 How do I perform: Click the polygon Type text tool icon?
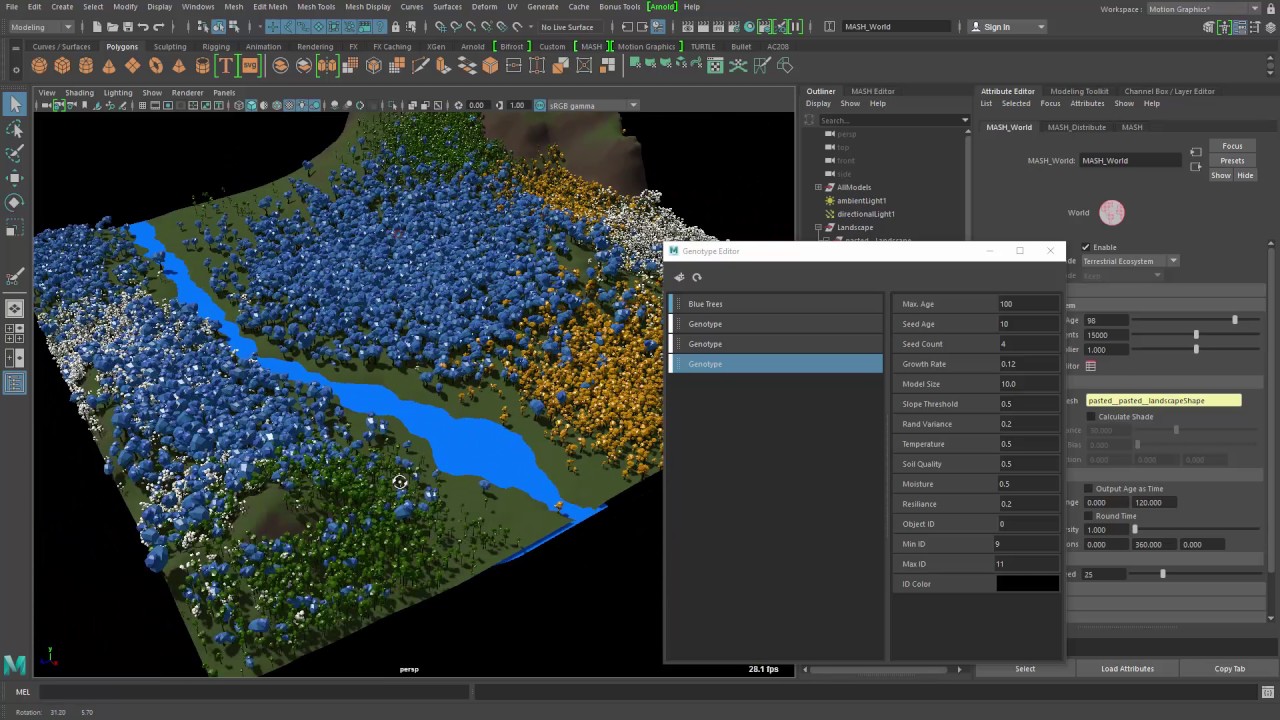(x=226, y=66)
